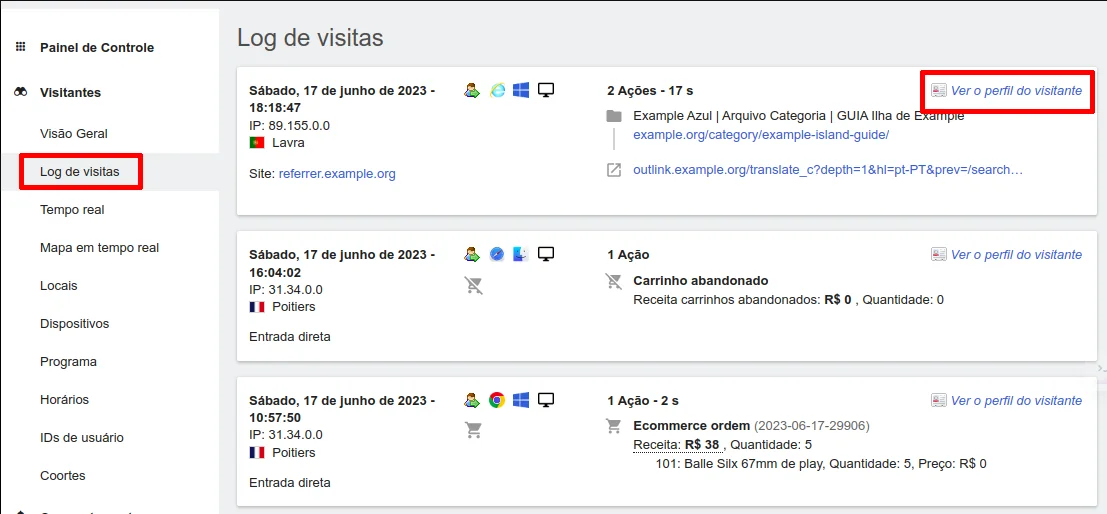Open the referrer.example.org site link
This screenshot has width=1107, height=514.
tap(337, 174)
